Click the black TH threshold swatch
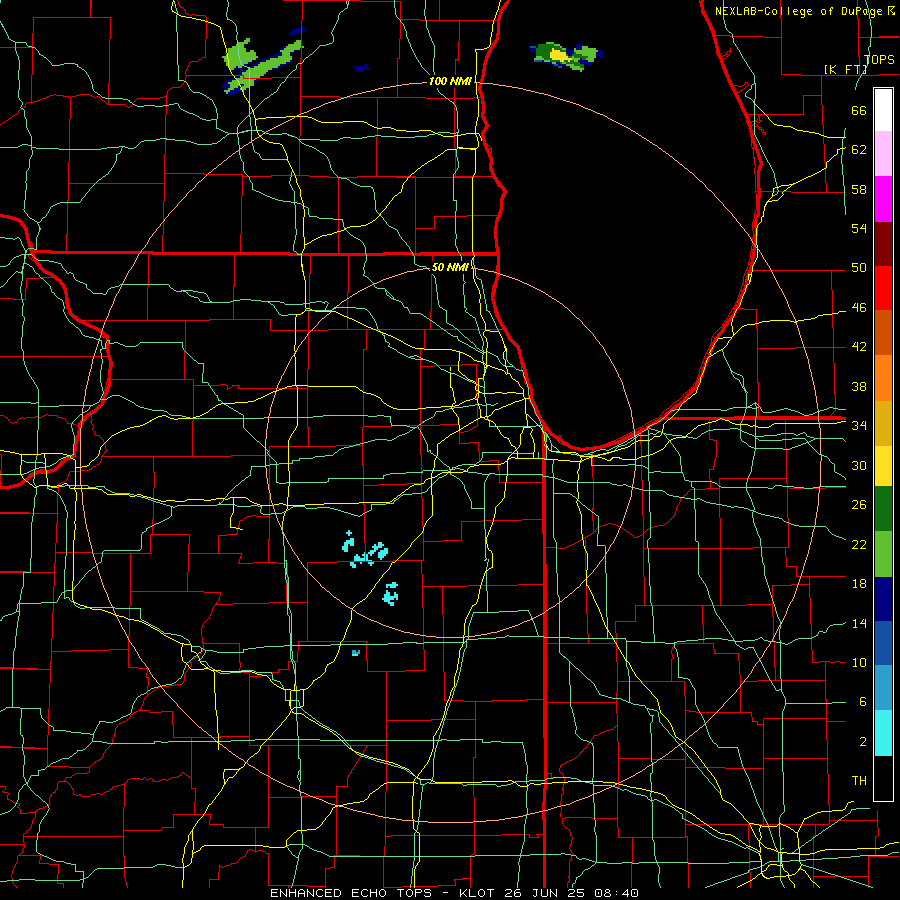This screenshot has height=900, width=900. pyautogui.click(x=883, y=778)
